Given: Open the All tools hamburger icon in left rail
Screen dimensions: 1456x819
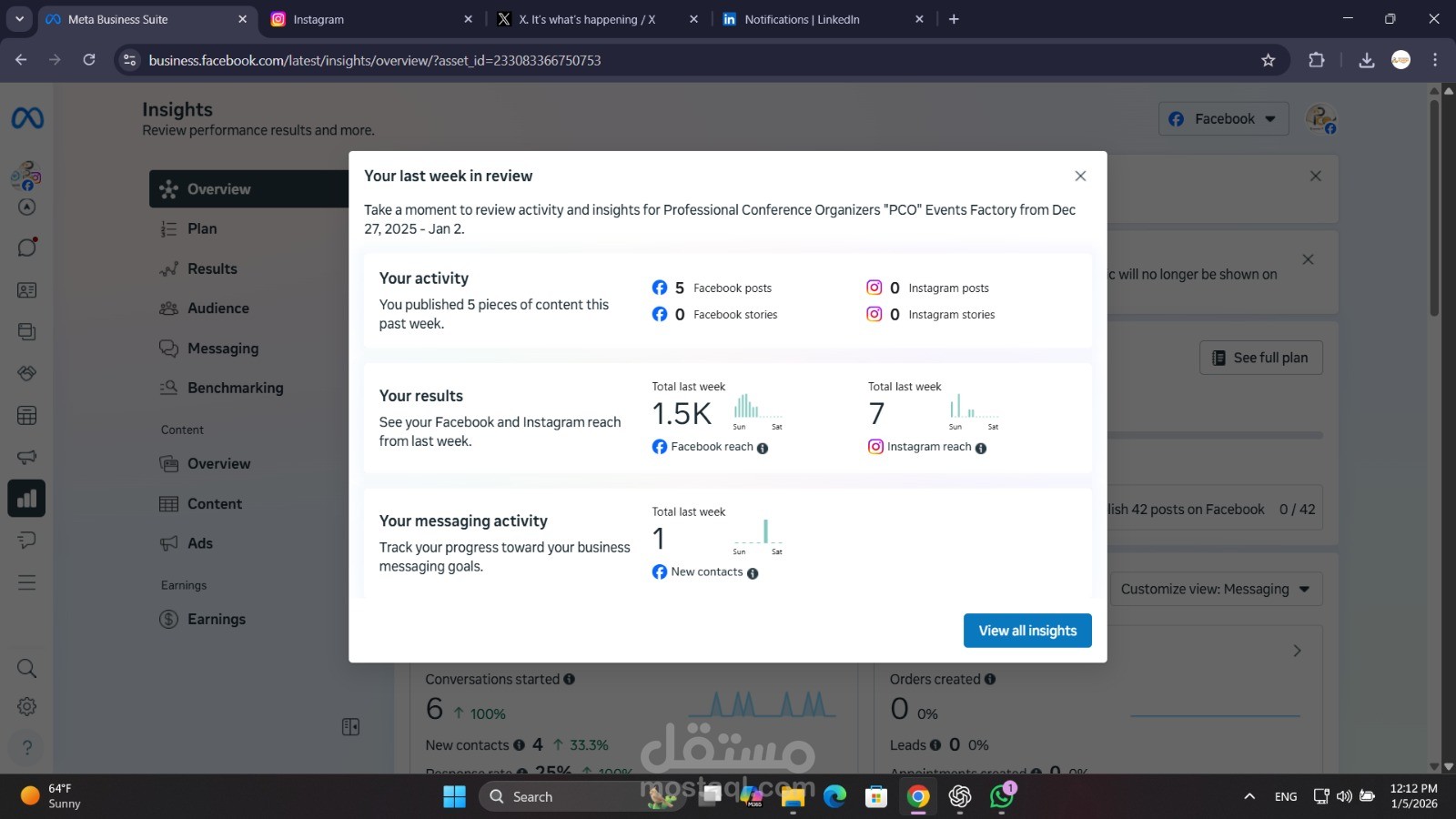Looking at the screenshot, I should pos(27,582).
